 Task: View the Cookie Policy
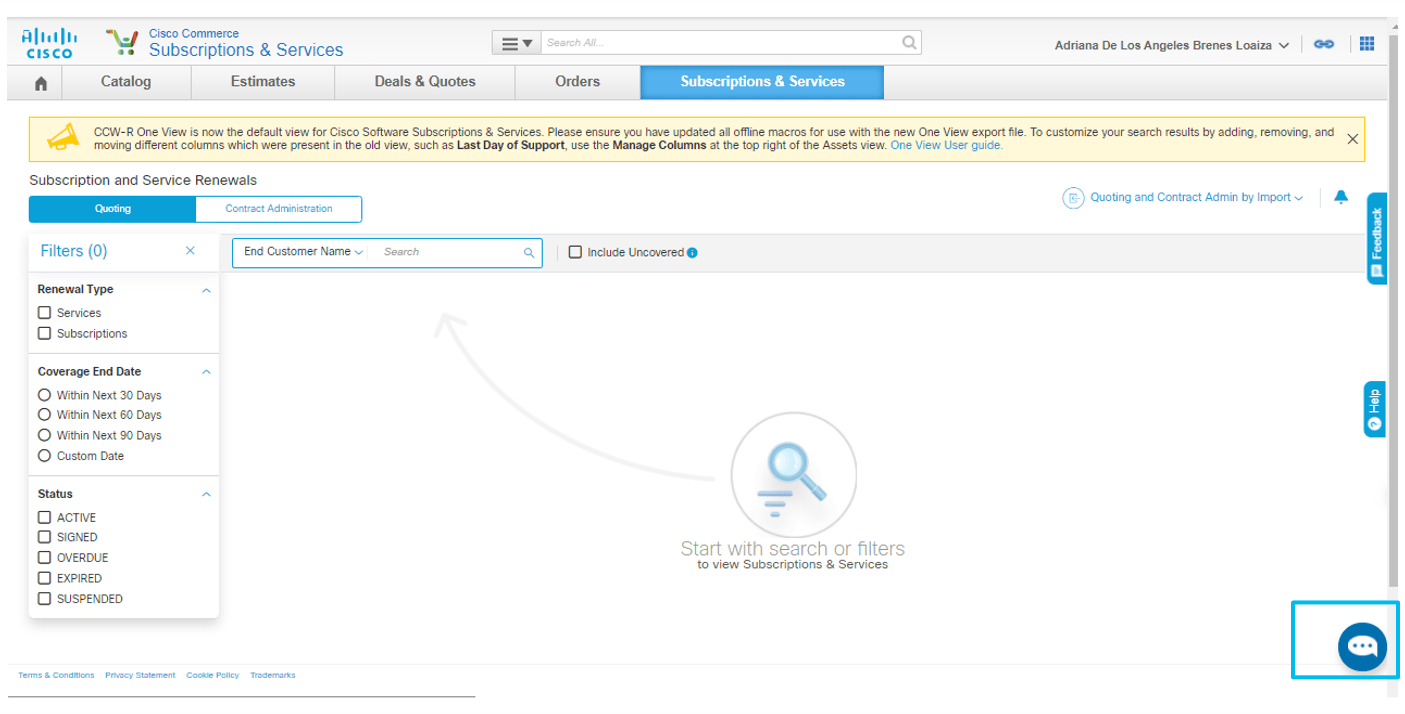[212, 675]
